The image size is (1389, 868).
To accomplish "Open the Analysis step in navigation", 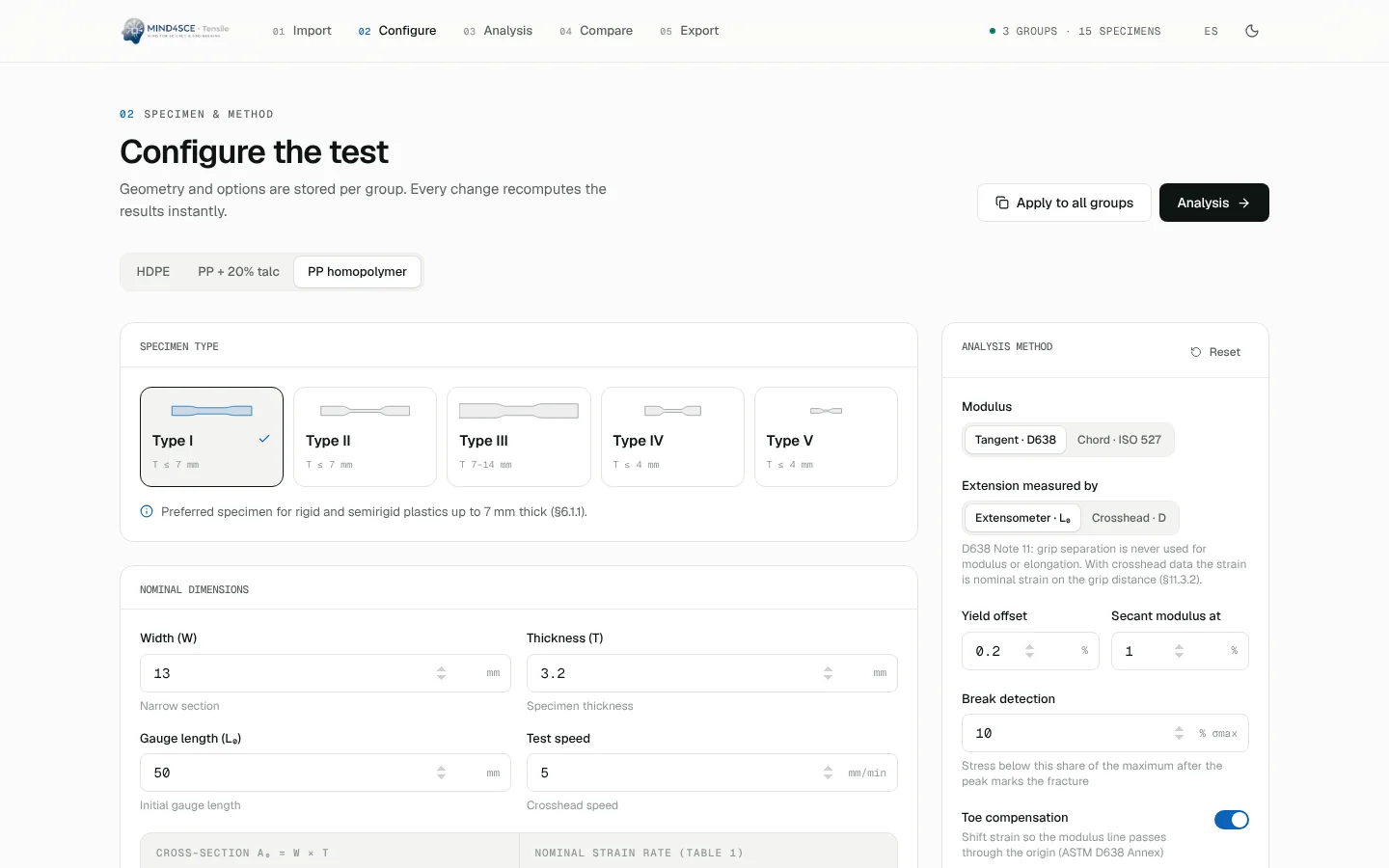I will 498,31.
